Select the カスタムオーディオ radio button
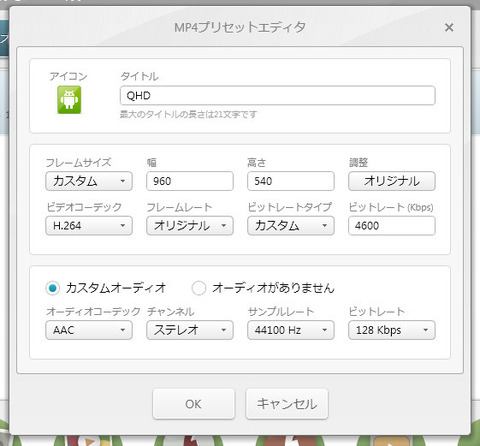This screenshot has width=480, height=446. click(x=53, y=288)
